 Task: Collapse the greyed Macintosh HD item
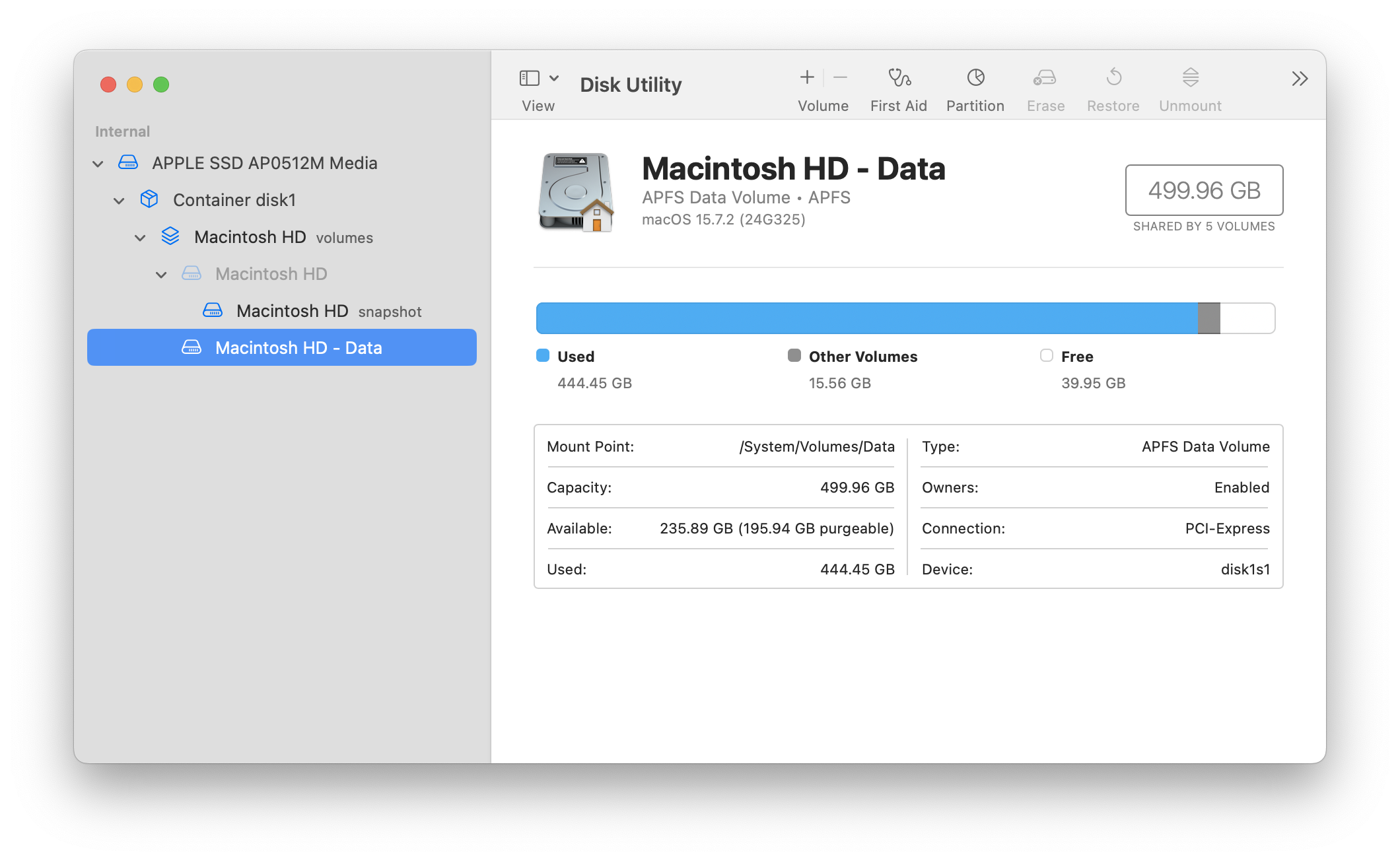161,275
